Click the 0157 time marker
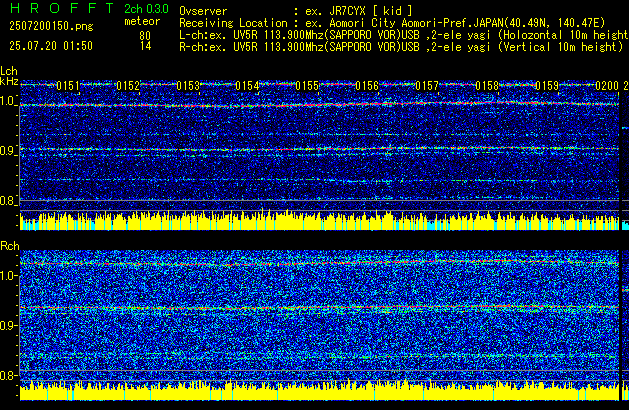Image resolution: width=629 pixels, height=410 pixels. pos(427,86)
